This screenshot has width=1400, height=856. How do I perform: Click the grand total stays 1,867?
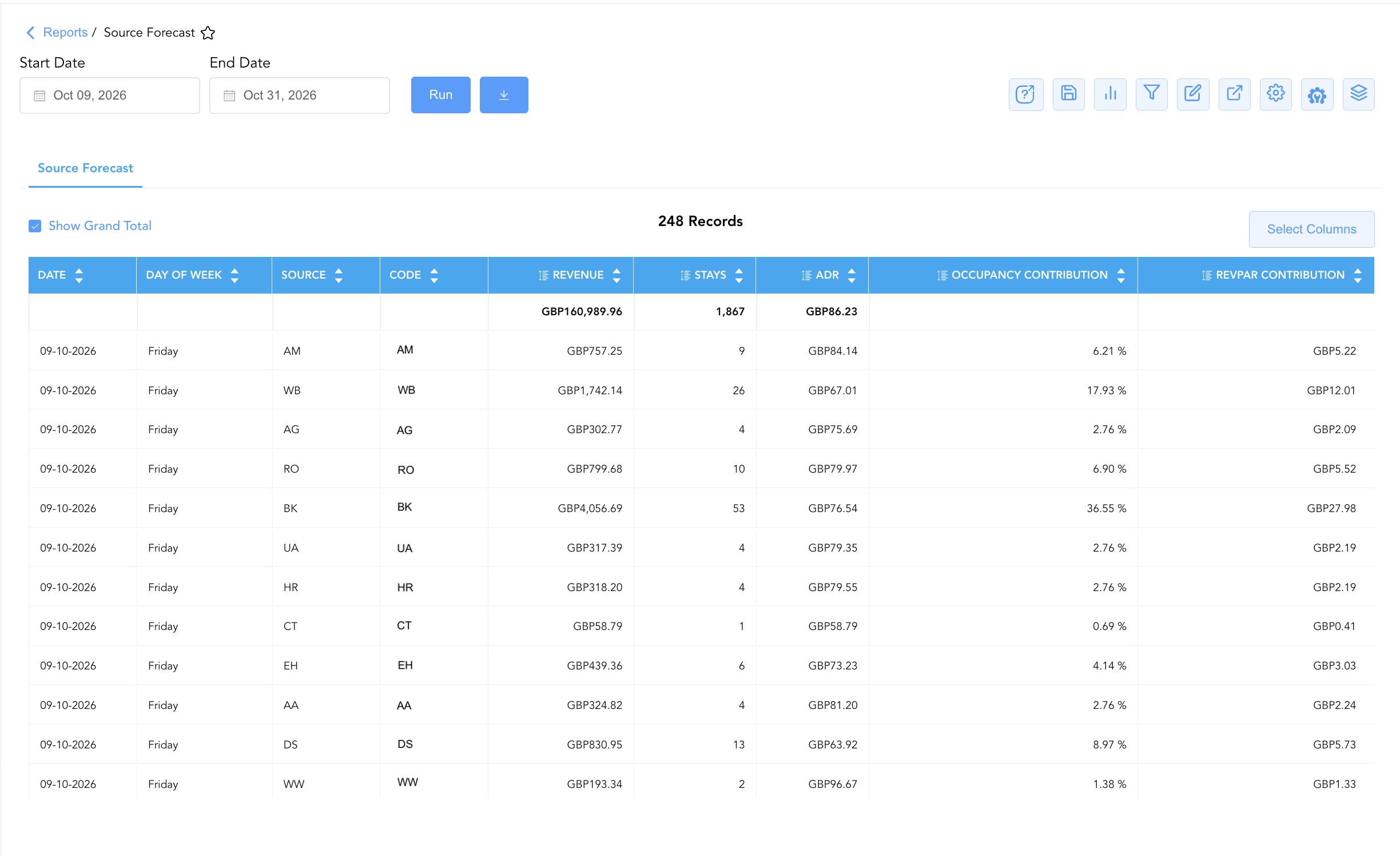pyautogui.click(x=730, y=312)
